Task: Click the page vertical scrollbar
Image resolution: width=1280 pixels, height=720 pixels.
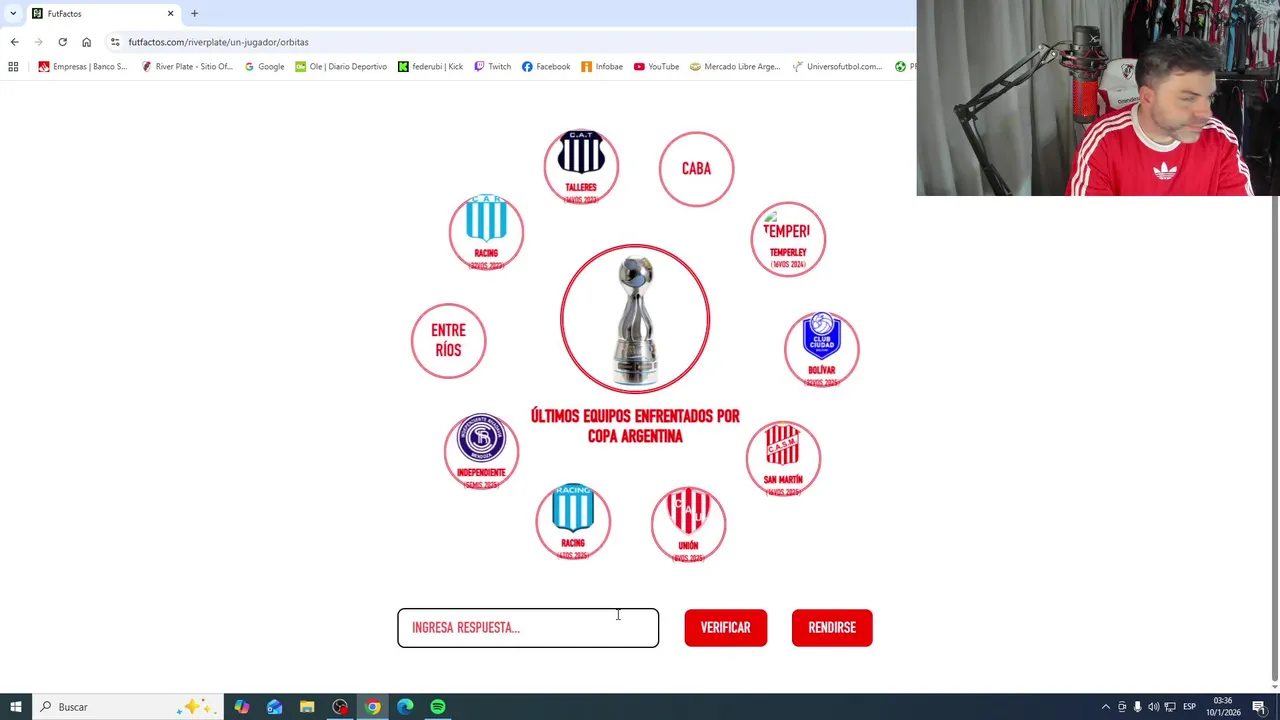Action: pyautogui.click(x=1274, y=435)
